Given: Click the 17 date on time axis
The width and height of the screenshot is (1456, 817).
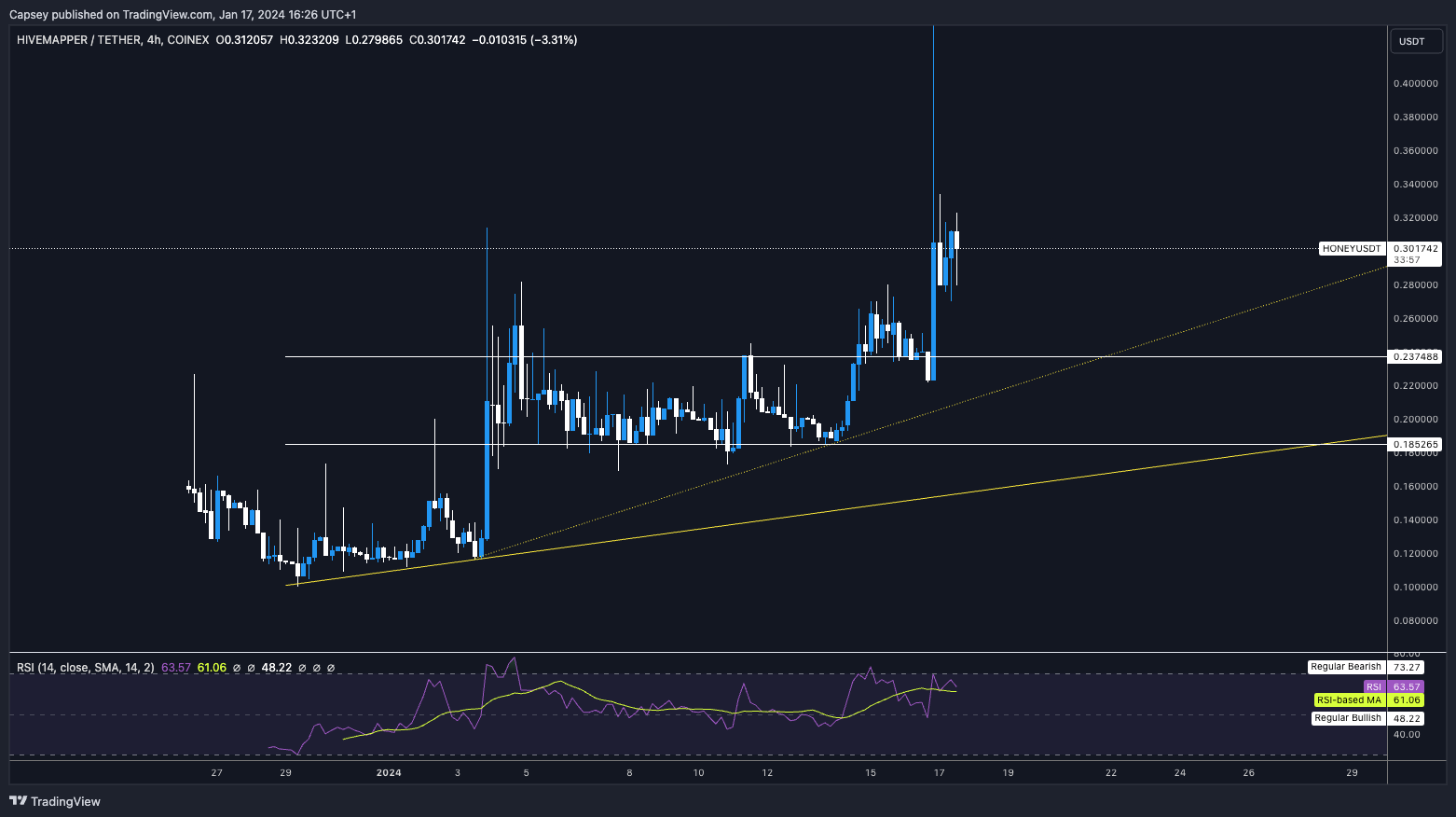Looking at the screenshot, I should [x=940, y=772].
